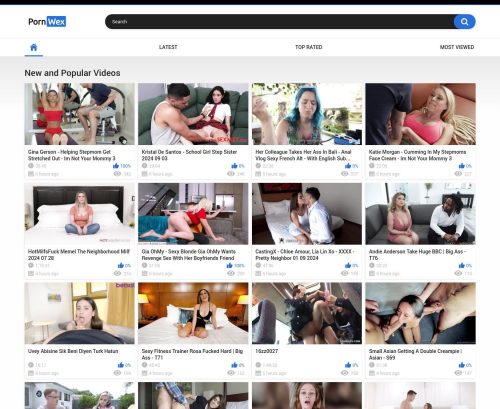Open the Katie Morgan video title link
The height and width of the screenshot is (409, 500).
(417, 155)
